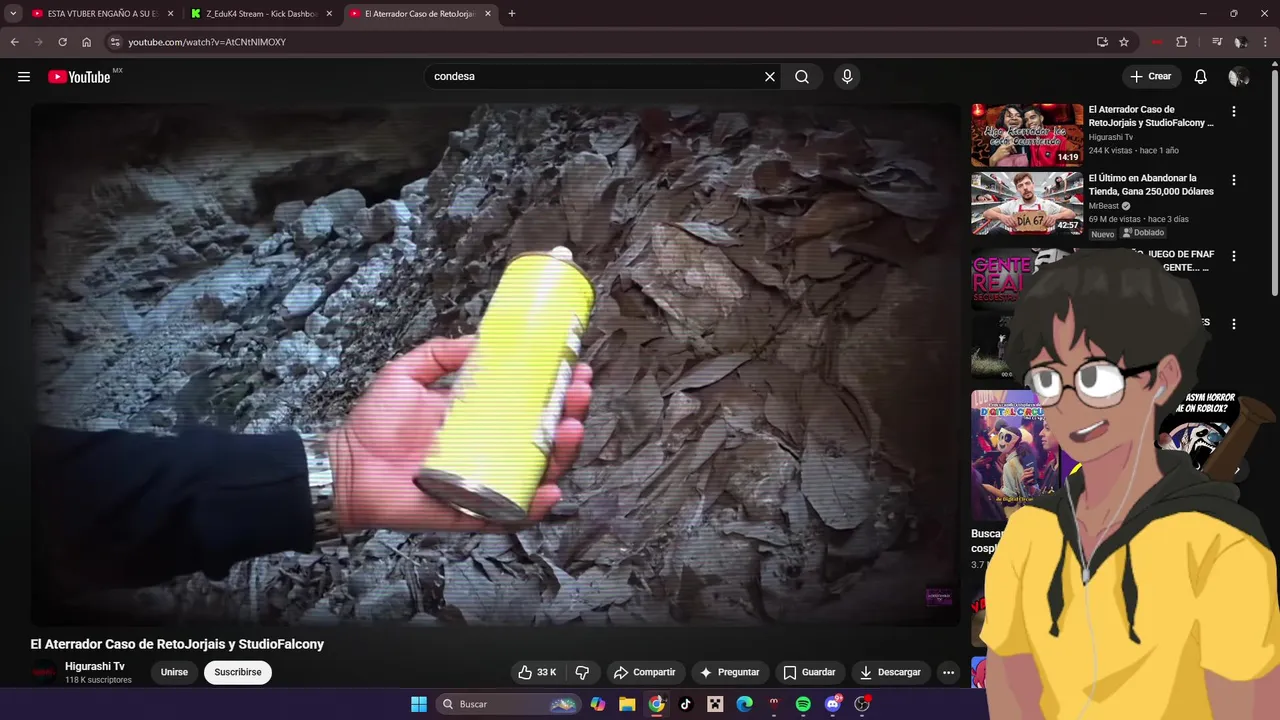
Task: Open the YouTube account avatar menu
Action: pos(1238,77)
